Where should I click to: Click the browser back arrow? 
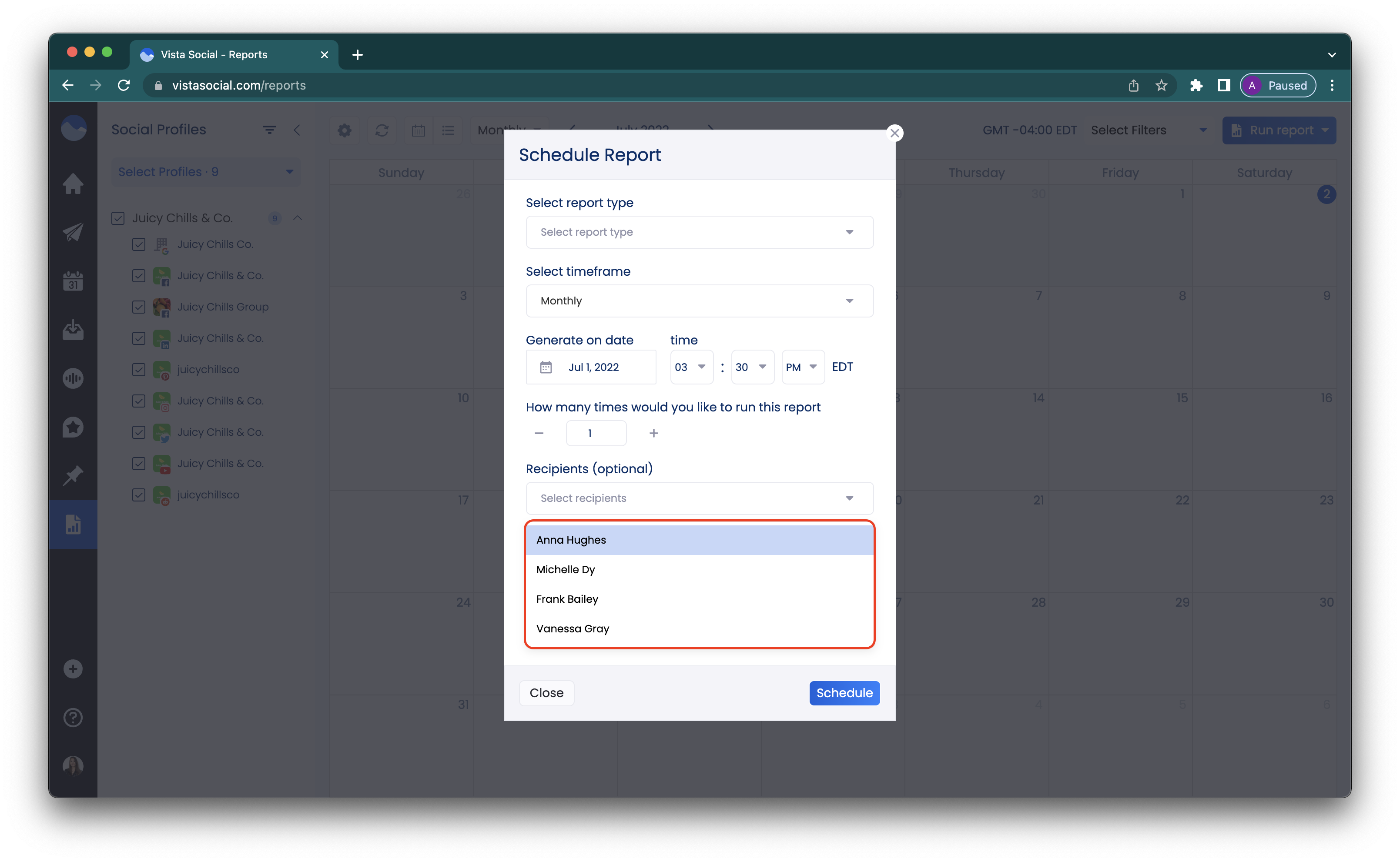tap(68, 86)
